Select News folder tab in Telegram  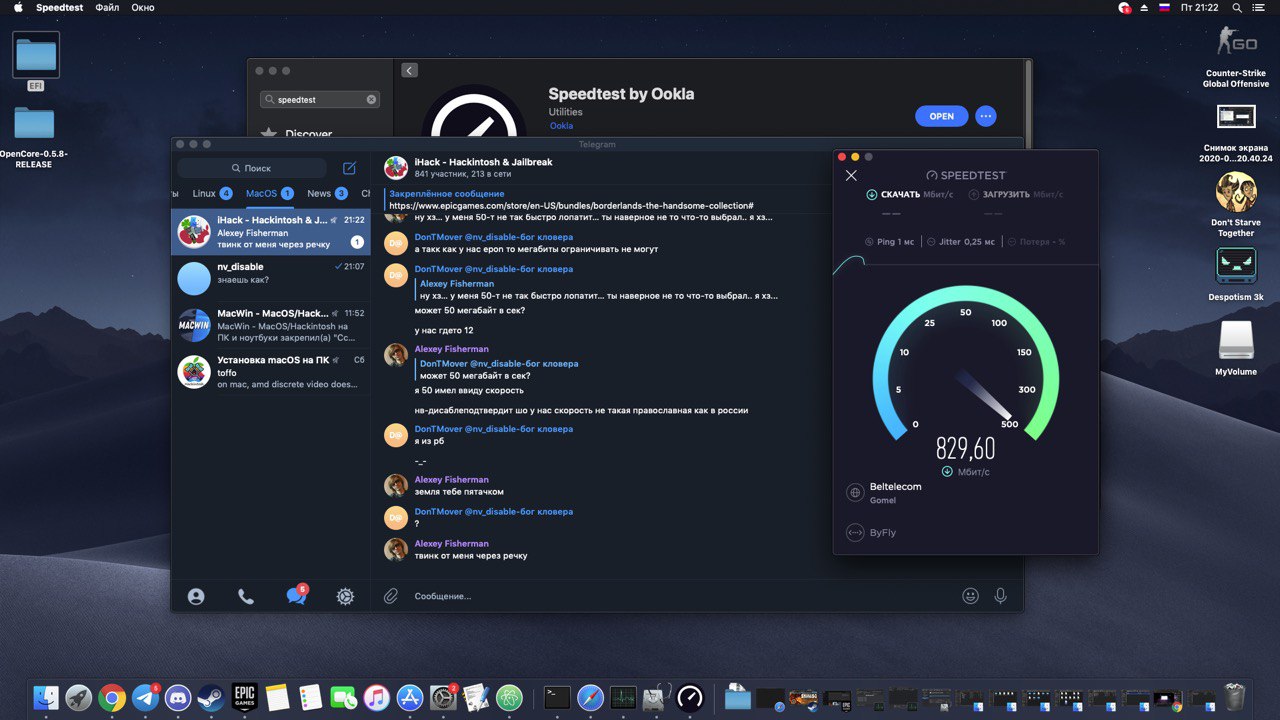coord(327,193)
